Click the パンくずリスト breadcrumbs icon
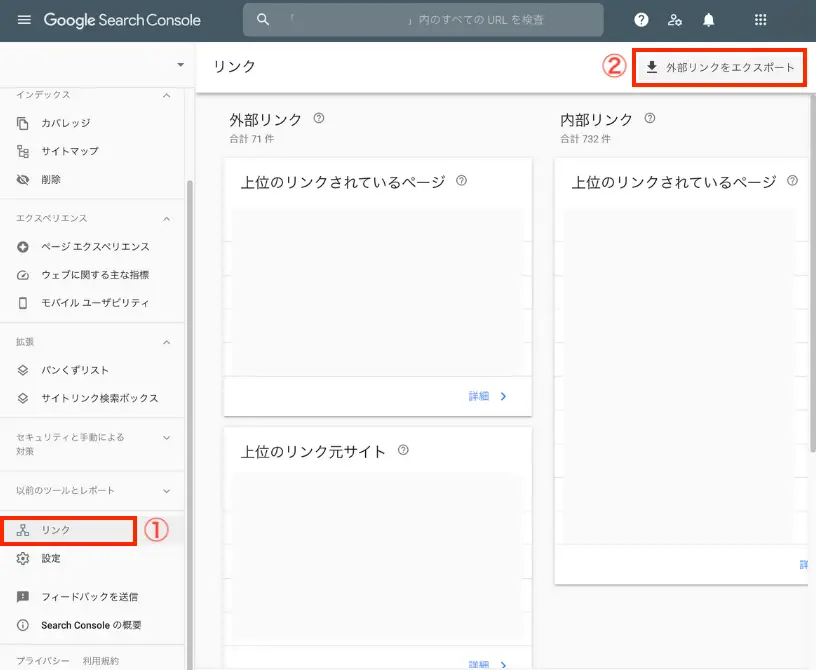The width and height of the screenshot is (816, 670). [x=23, y=369]
